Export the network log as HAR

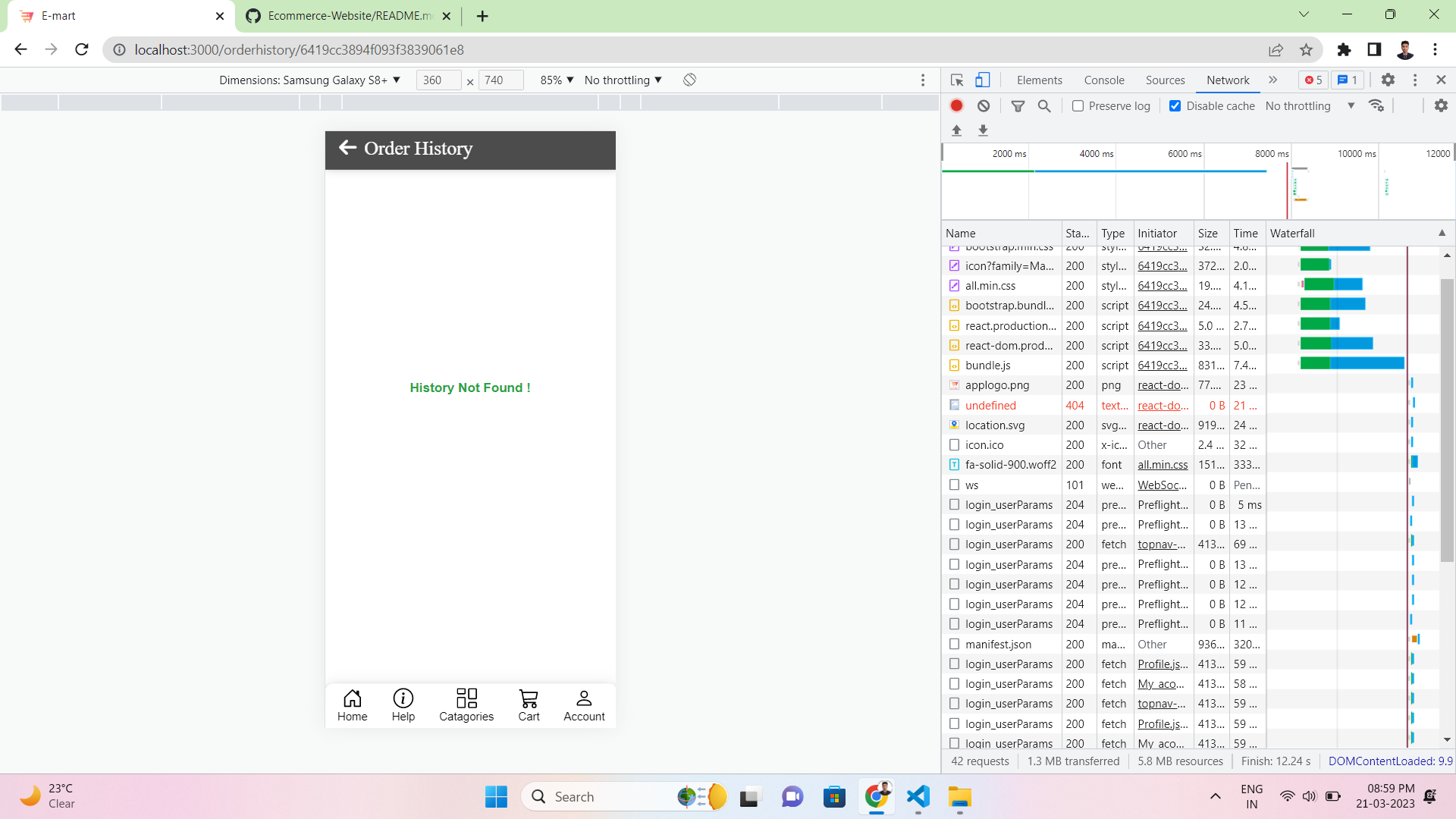pyautogui.click(x=983, y=130)
